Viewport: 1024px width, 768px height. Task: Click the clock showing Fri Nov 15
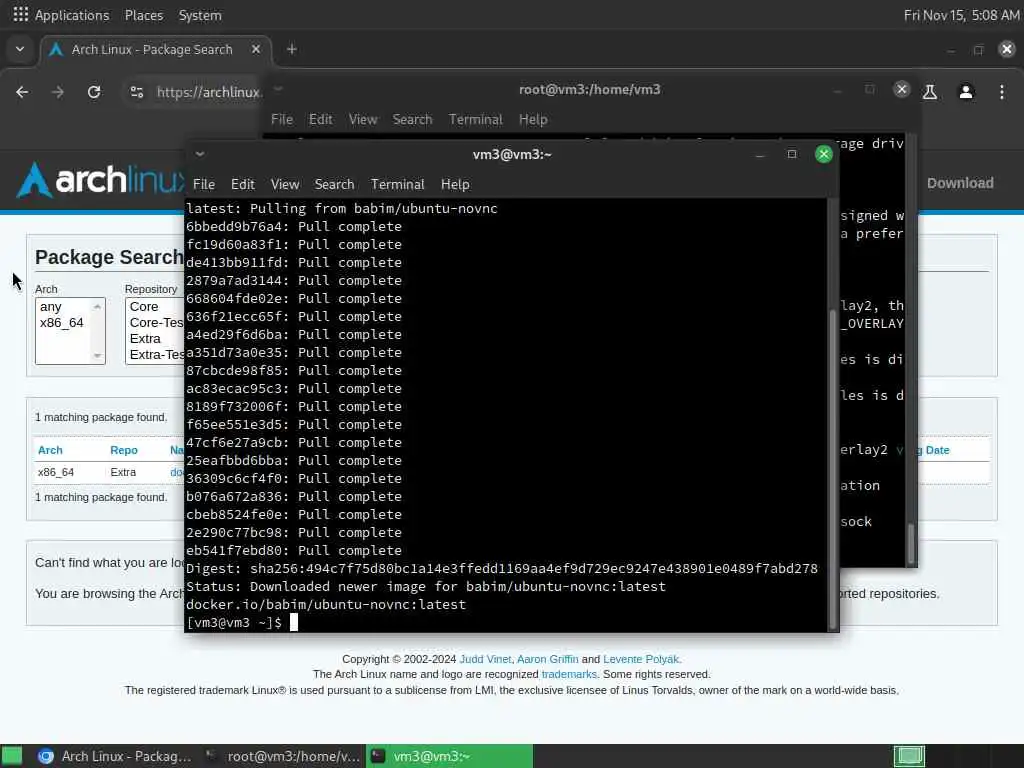961,14
